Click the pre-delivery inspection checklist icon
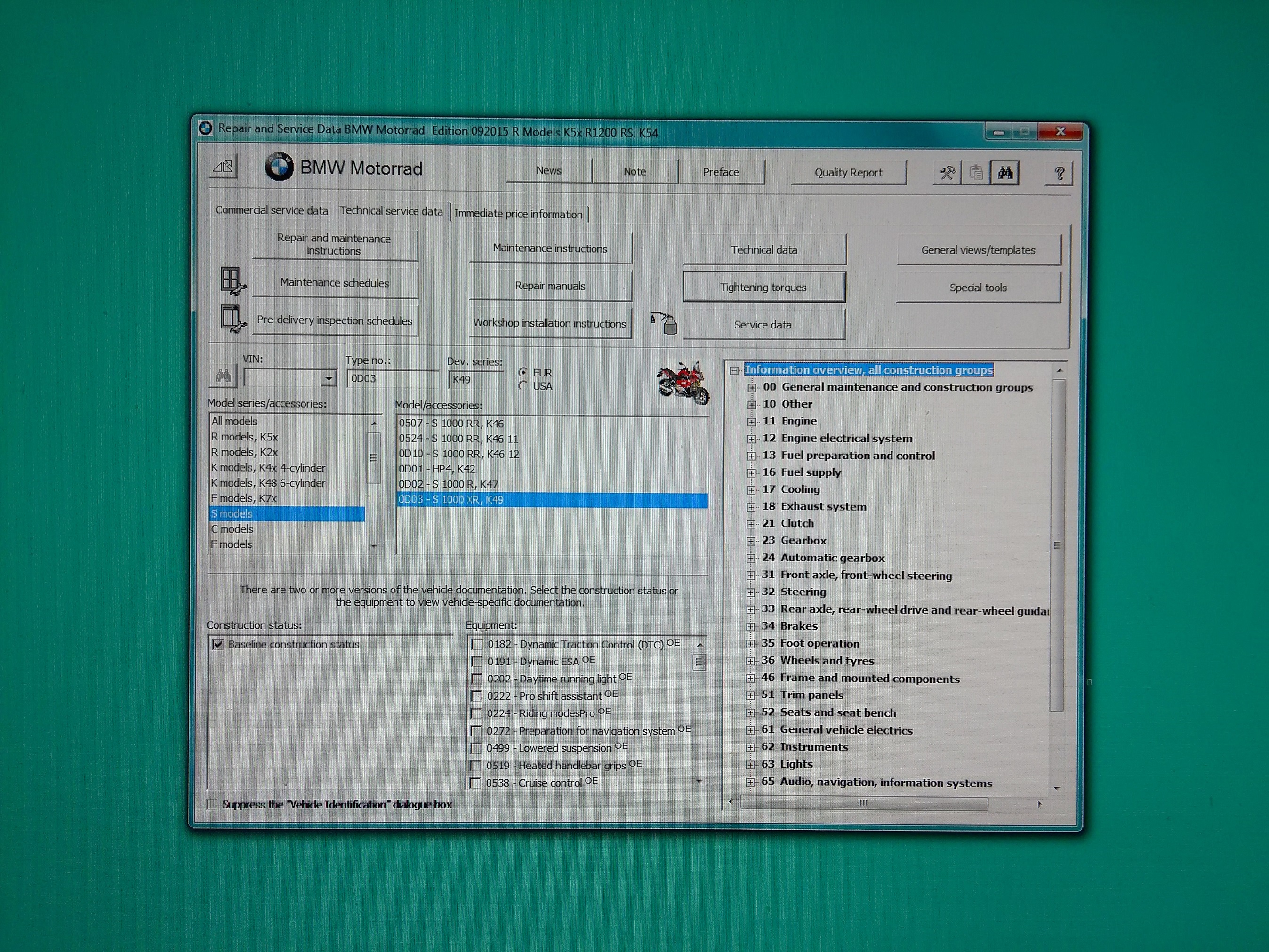This screenshot has width=1269, height=952. [233, 318]
